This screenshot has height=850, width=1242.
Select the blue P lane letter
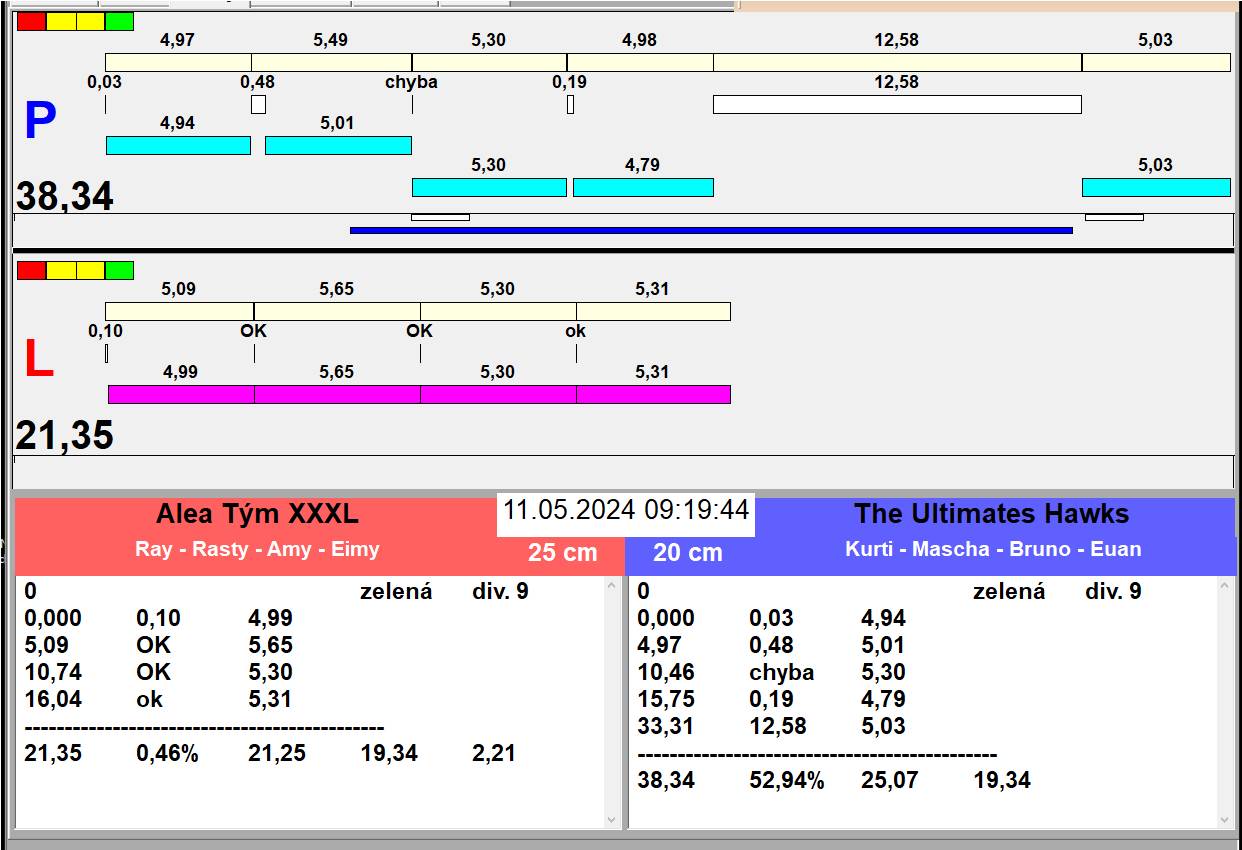point(39,122)
